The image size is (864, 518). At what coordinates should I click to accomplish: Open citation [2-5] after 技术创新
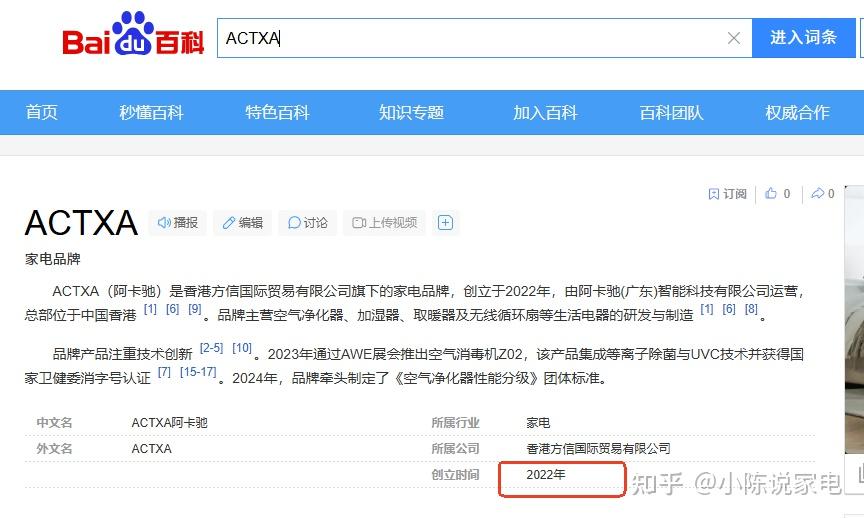tap(211, 348)
